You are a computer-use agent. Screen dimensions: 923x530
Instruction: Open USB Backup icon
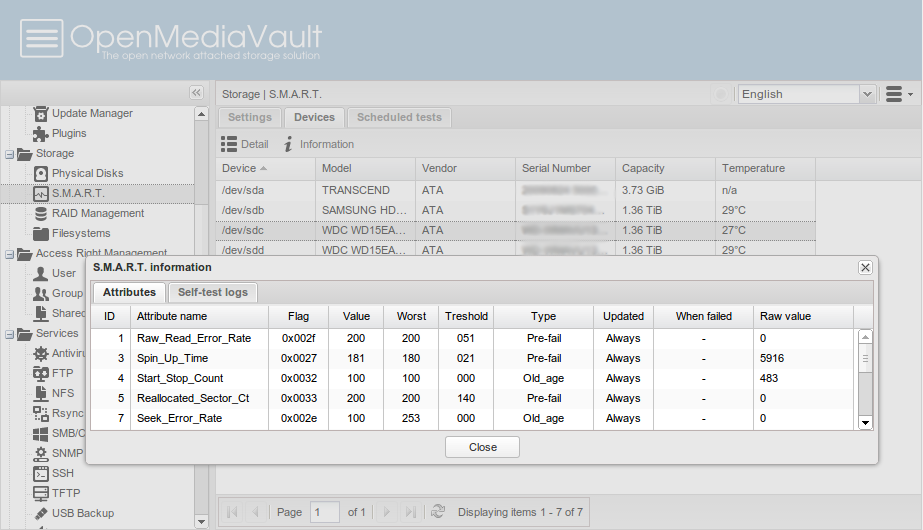[x=41, y=514]
